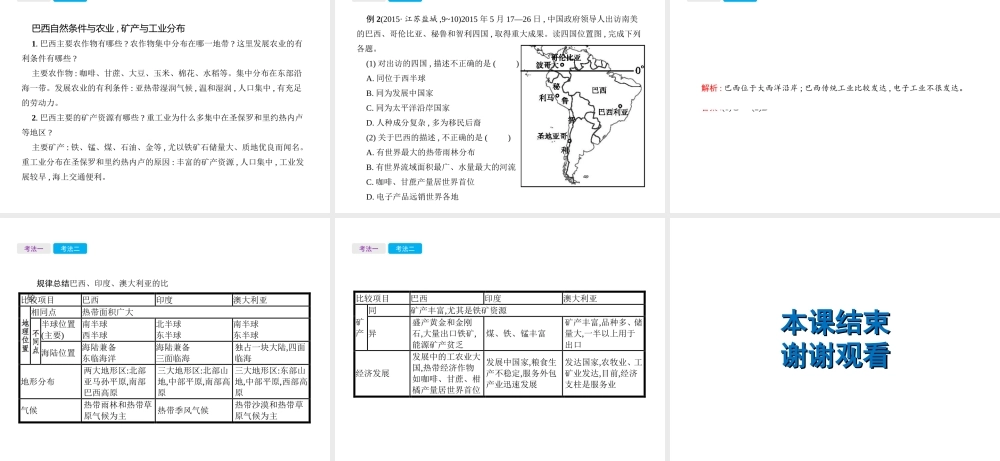Click the 海陆兼备 三面临海 cell
The image size is (1000, 461).
[193, 353]
